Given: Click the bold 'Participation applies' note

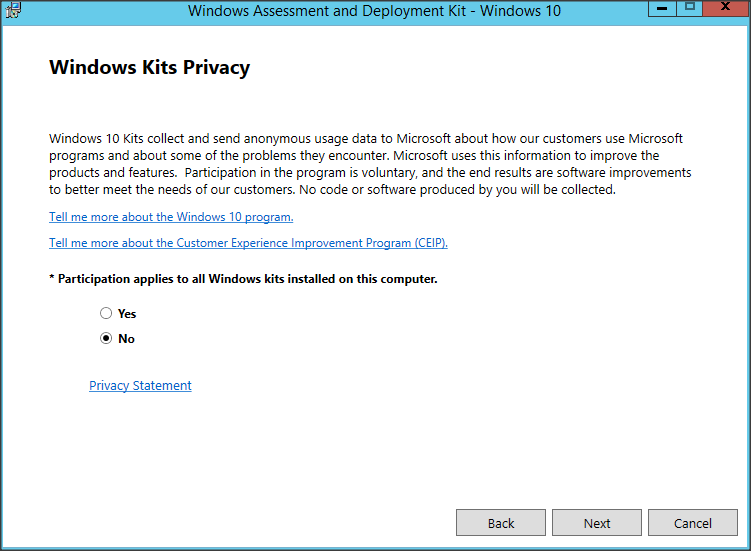Looking at the screenshot, I should pyautogui.click(x=243, y=279).
